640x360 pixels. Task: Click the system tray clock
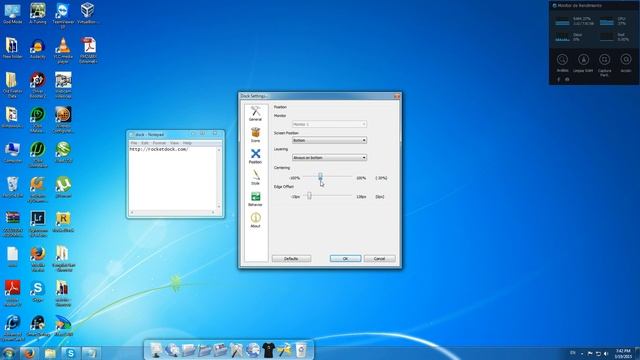pos(624,353)
